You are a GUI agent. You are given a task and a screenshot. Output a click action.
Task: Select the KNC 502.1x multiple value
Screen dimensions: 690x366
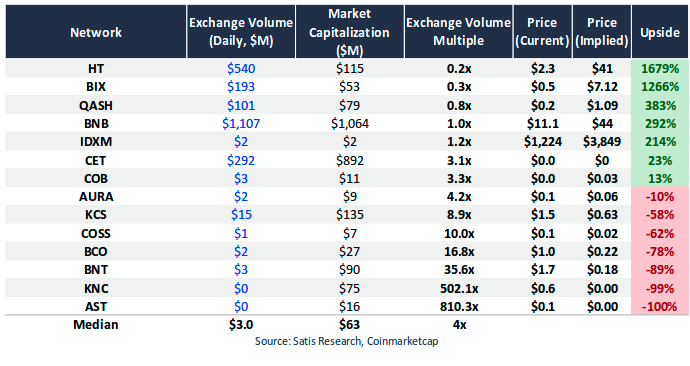tap(459, 289)
